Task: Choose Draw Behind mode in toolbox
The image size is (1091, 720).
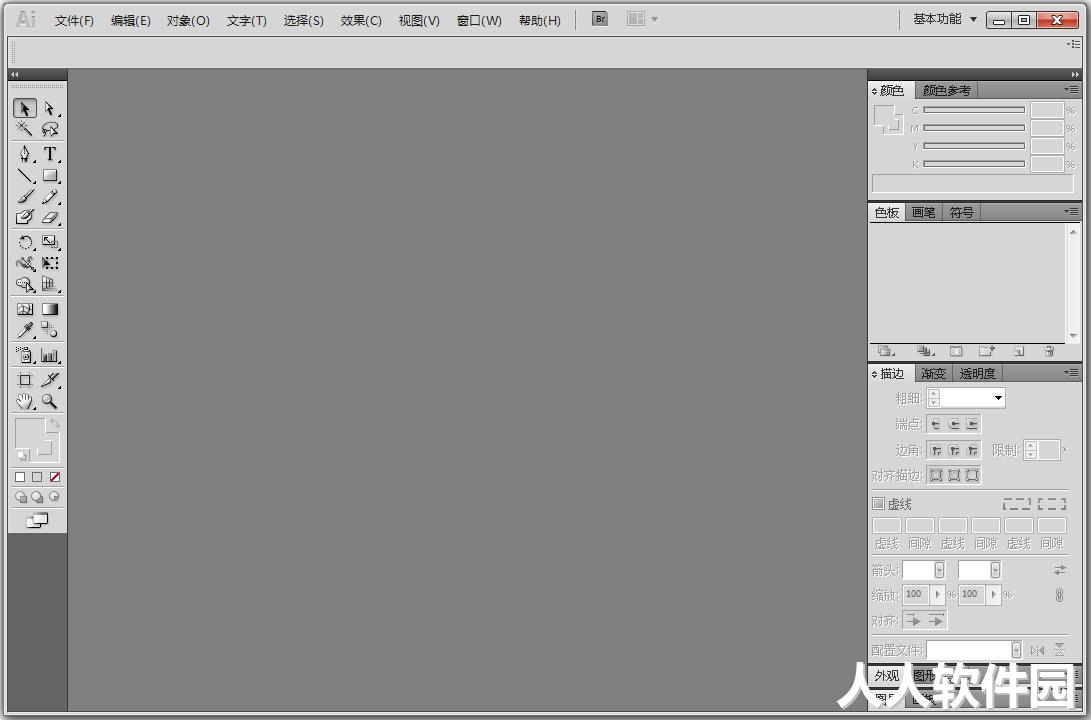Action: click(38, 497)
